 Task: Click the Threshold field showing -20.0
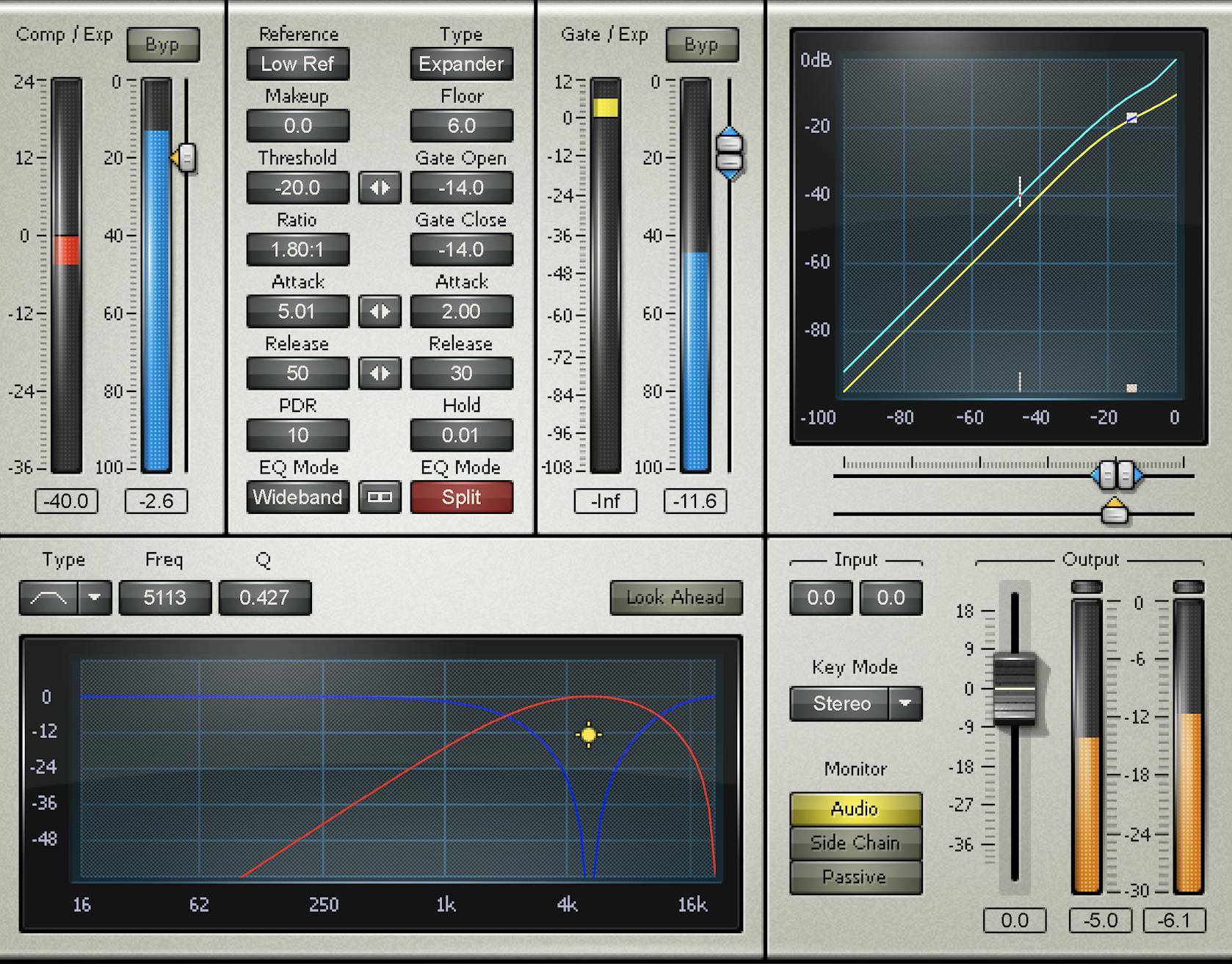pyautogui.click(x=297, y=188)
